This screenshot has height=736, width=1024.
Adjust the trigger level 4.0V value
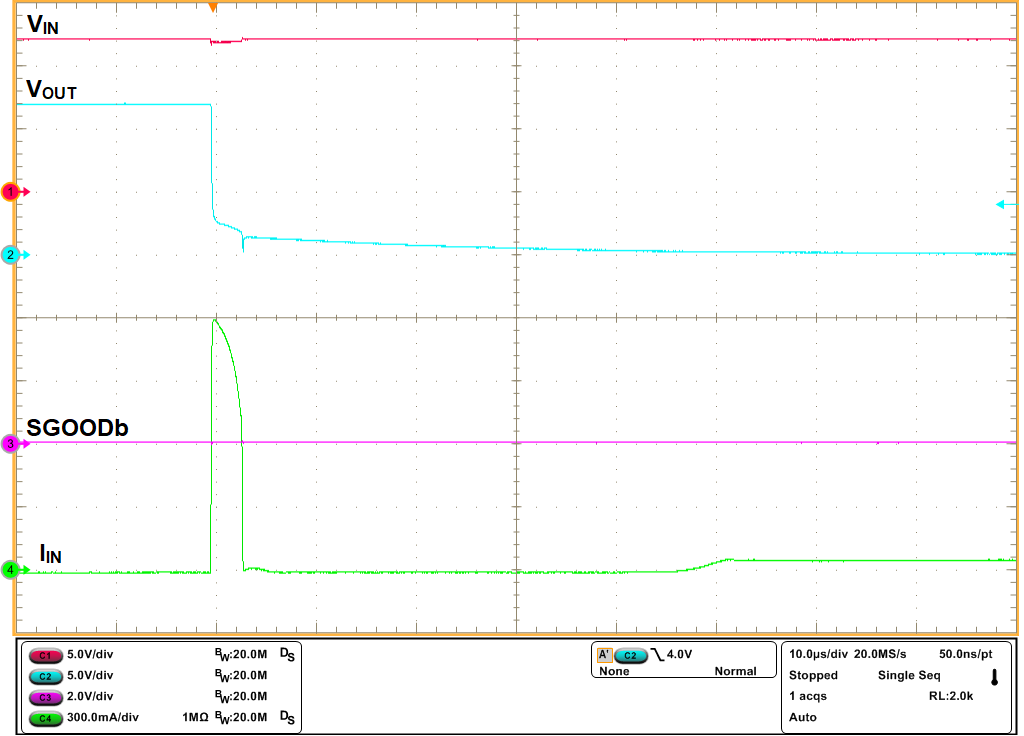coord(678,654)
